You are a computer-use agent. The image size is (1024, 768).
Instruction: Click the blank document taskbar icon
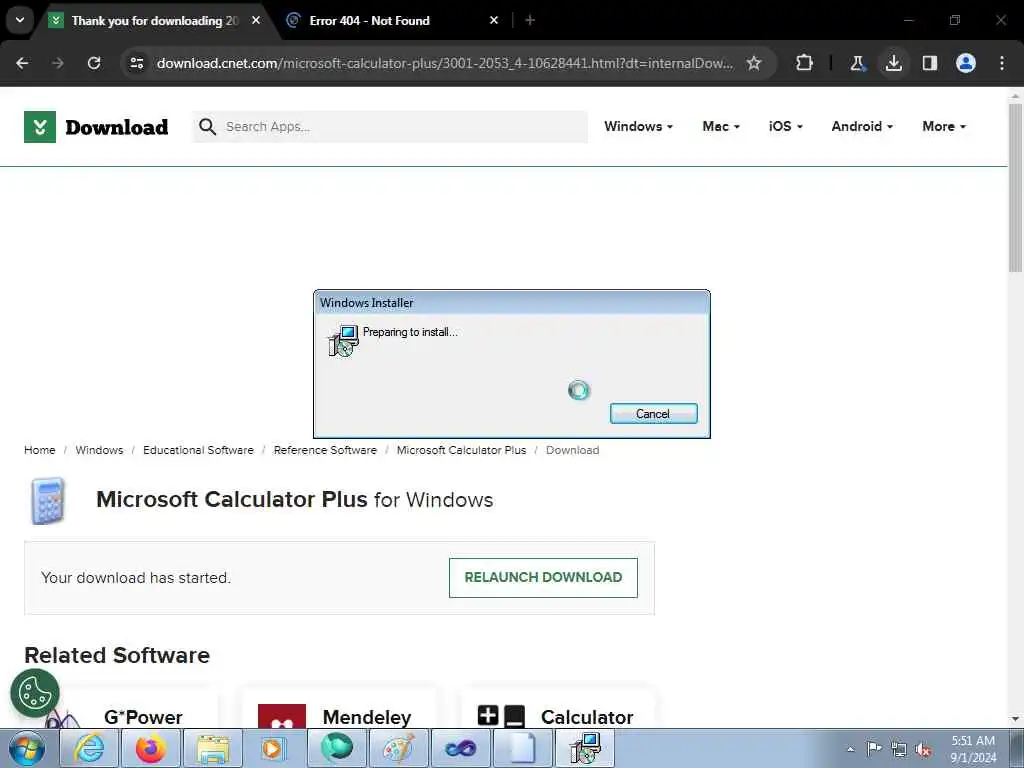pos(522,749)
